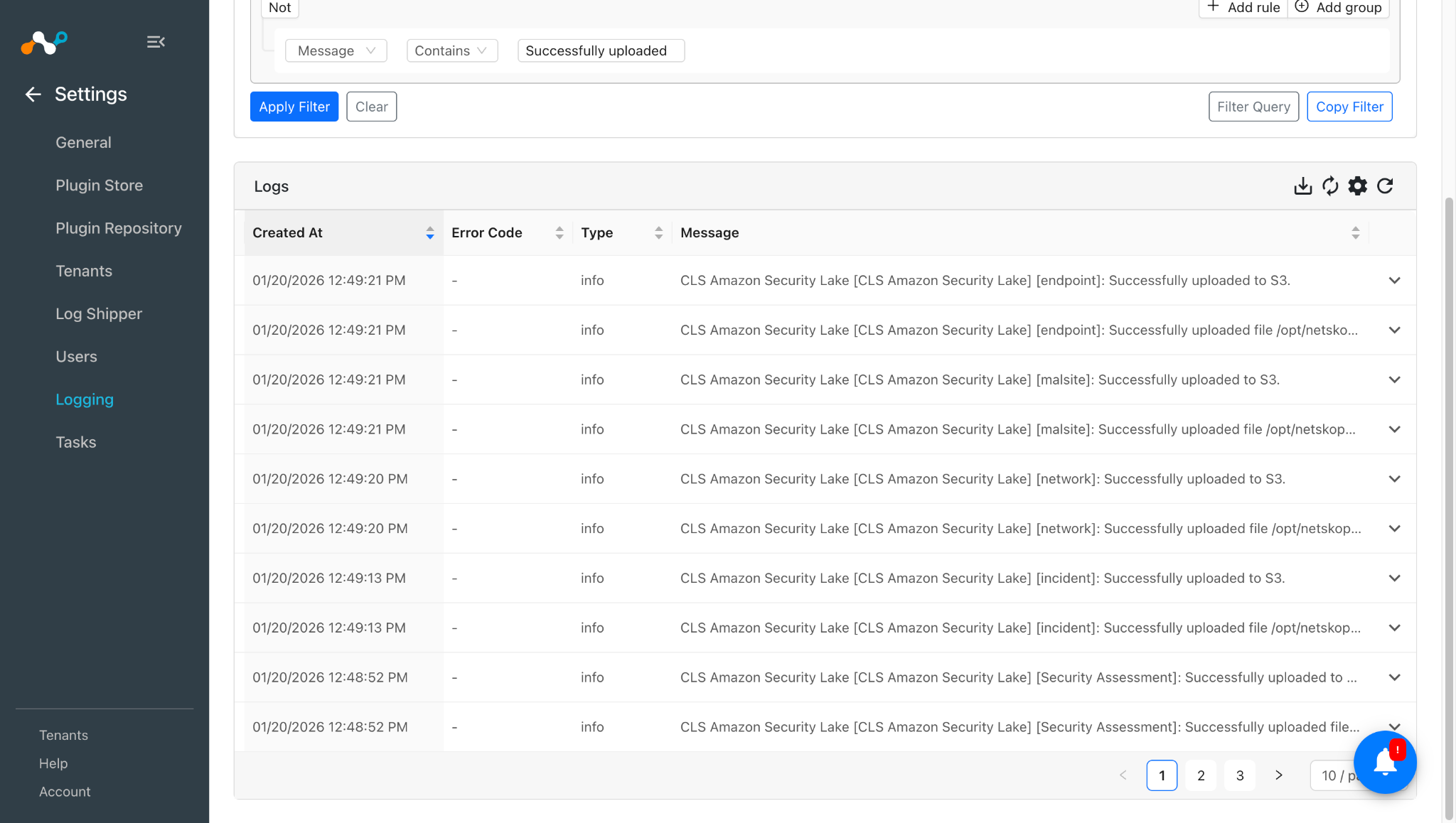Open Plugin Repository page

(x=119, y=228)
